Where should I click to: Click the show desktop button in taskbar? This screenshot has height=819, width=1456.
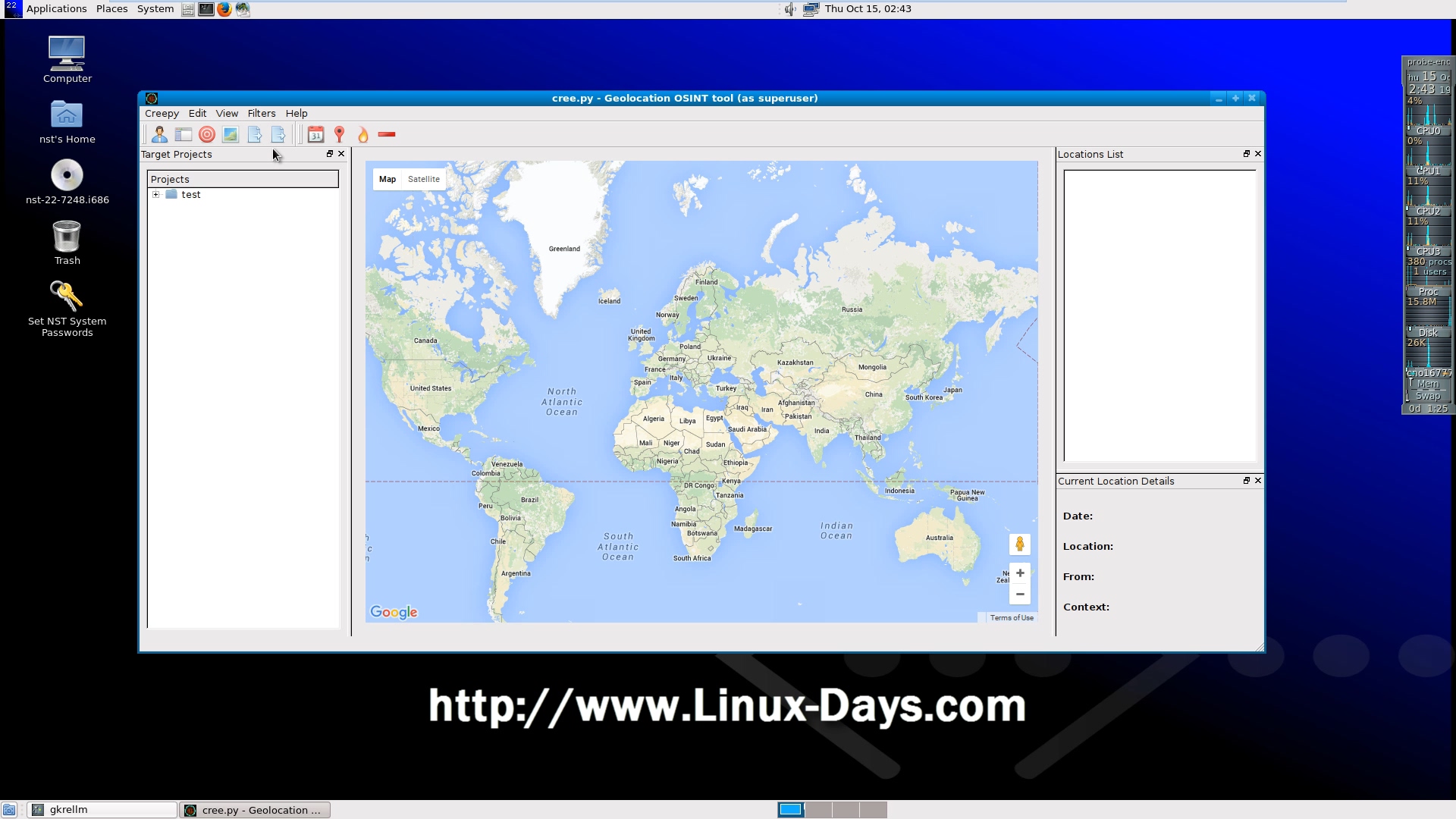pyautogui.click(x=9, y=810)
